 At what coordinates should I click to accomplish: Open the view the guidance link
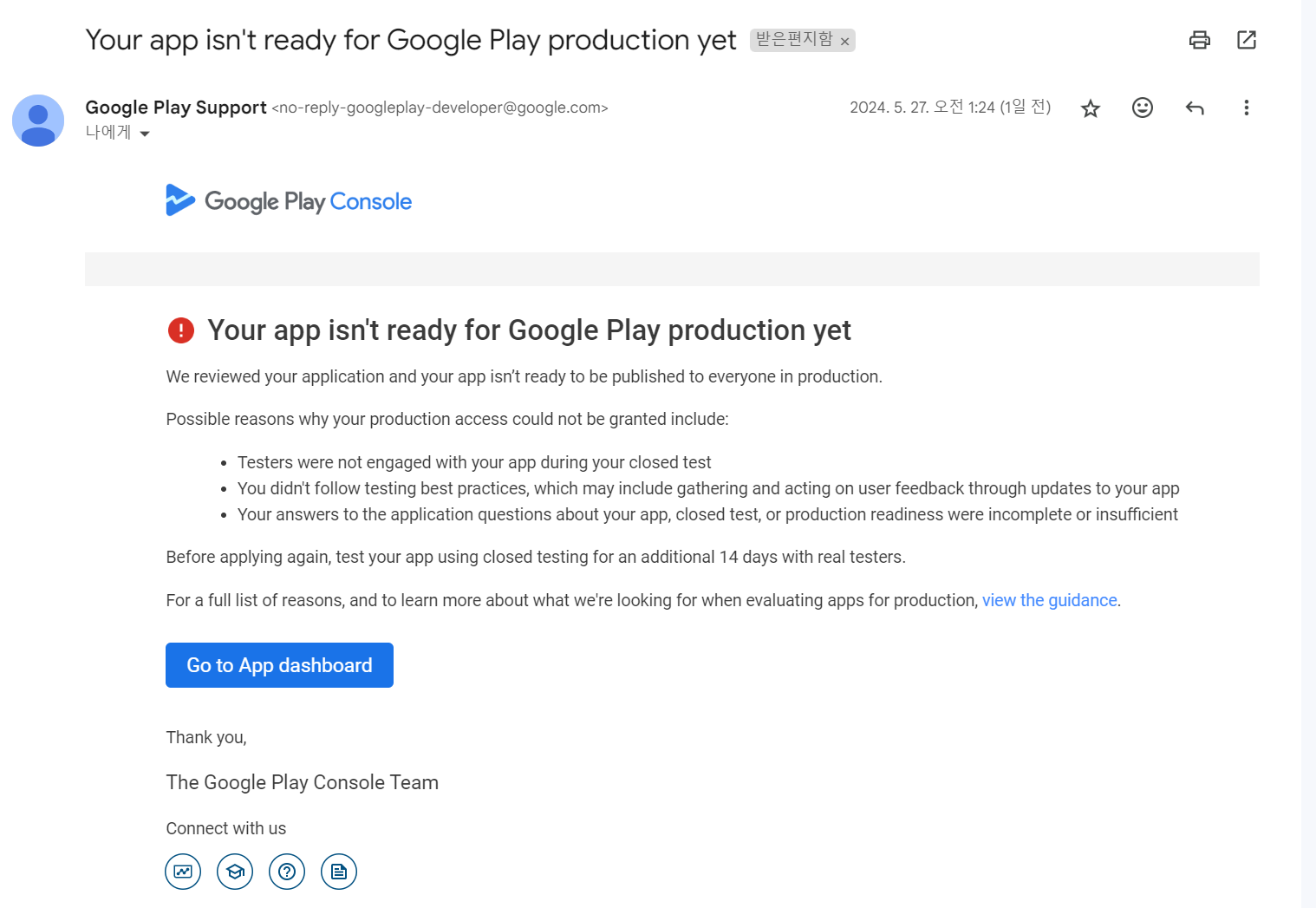coord(1049,600)
